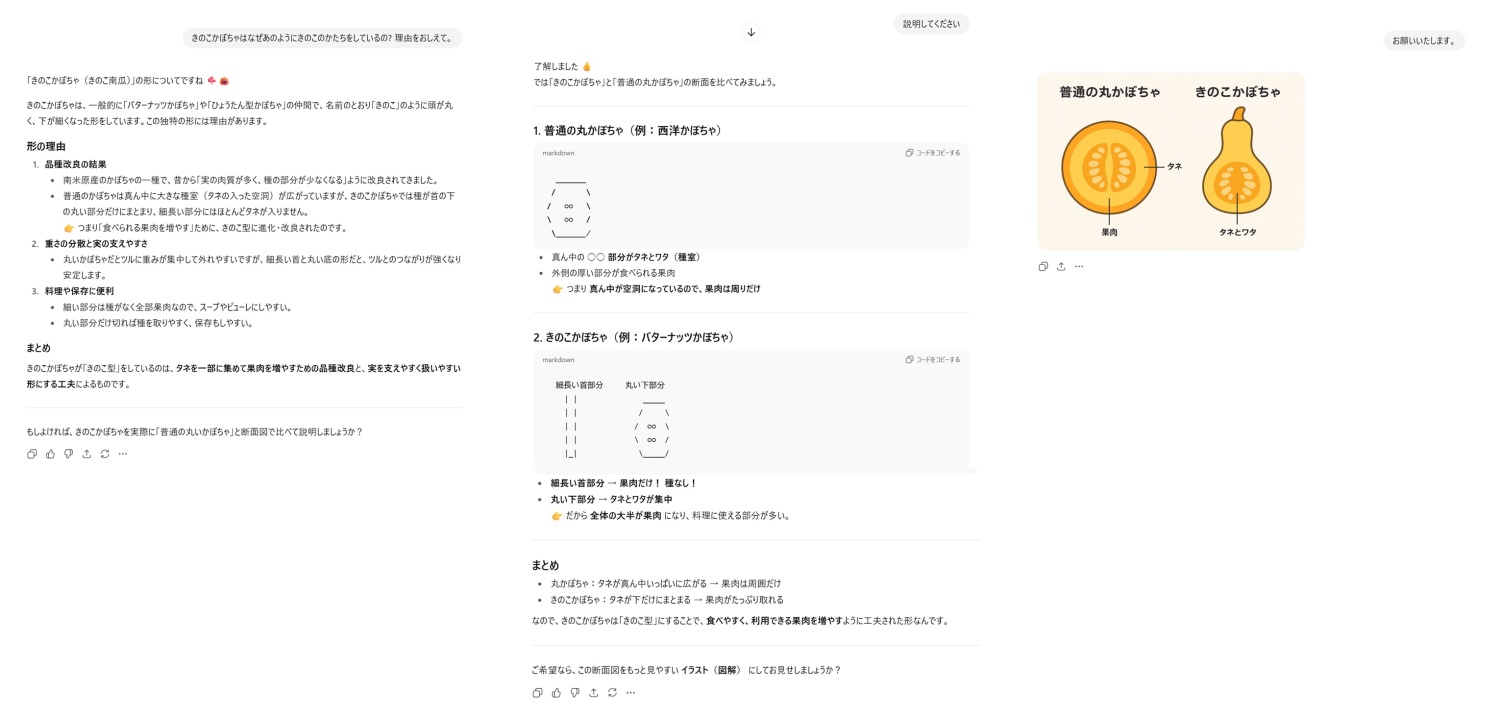Open more options below the pumpkin image
Screen dimensions: 1500x713
click(x=1079, y=267)
